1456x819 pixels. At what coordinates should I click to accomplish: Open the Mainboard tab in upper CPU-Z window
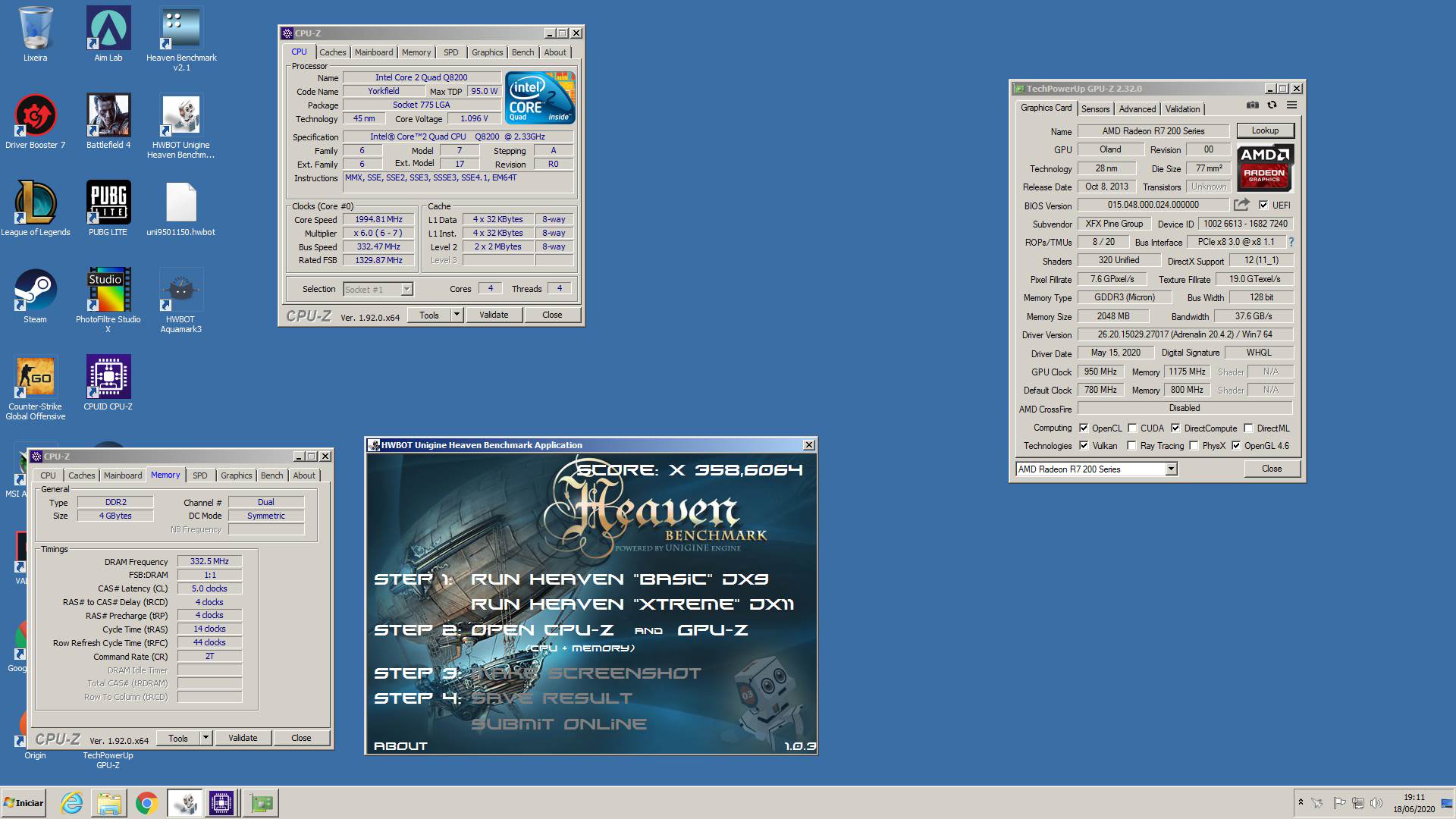coord(374,52)
